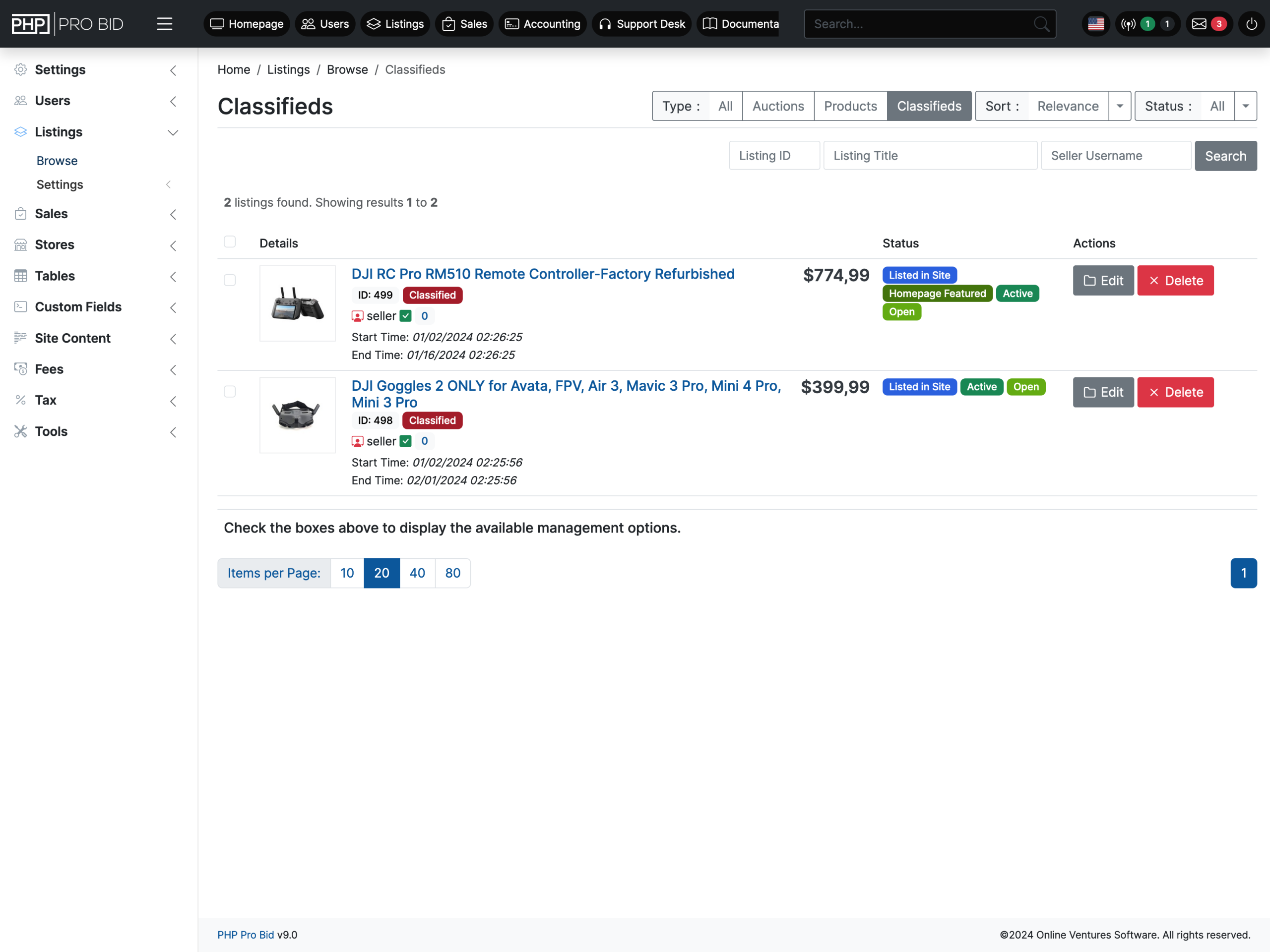Delete the DJI Goggles 2 listing
This screenshot has height=952, width=1270.
coord(1175,392)
